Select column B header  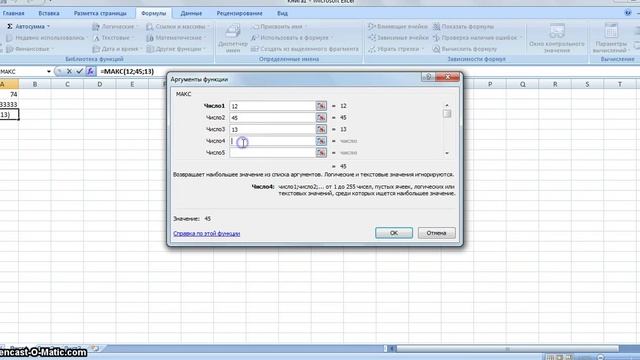pyautogui.click(x=35, y=84)
